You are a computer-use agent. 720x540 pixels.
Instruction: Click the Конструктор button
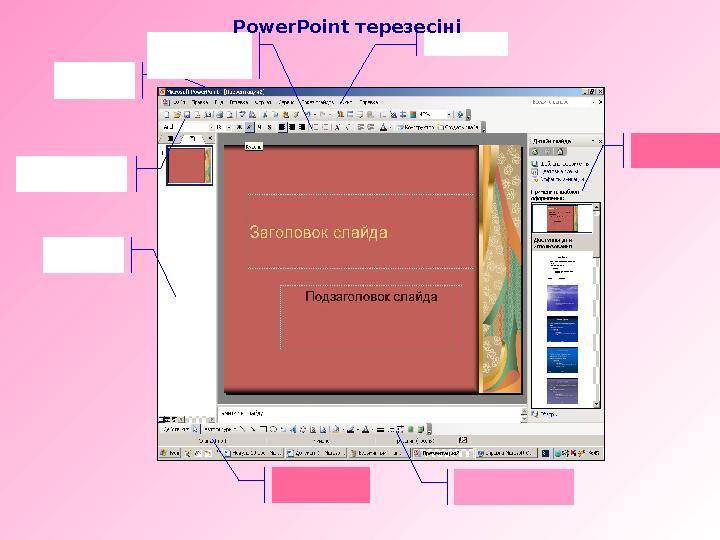pyautogui.click(x=416, y=127)
